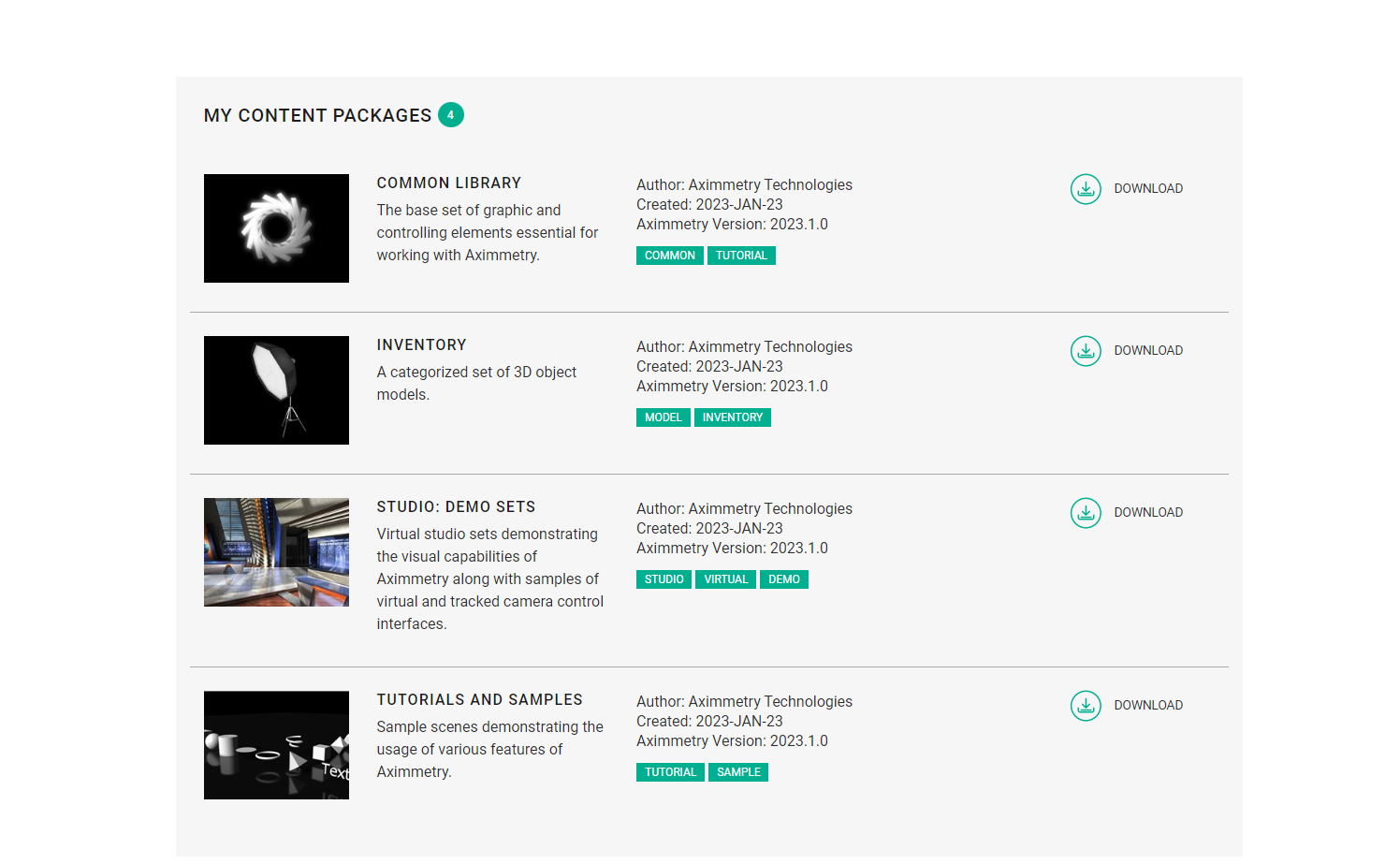Select the INVENTORY tag
The image size is (1400, 864).
click(733, 417)
